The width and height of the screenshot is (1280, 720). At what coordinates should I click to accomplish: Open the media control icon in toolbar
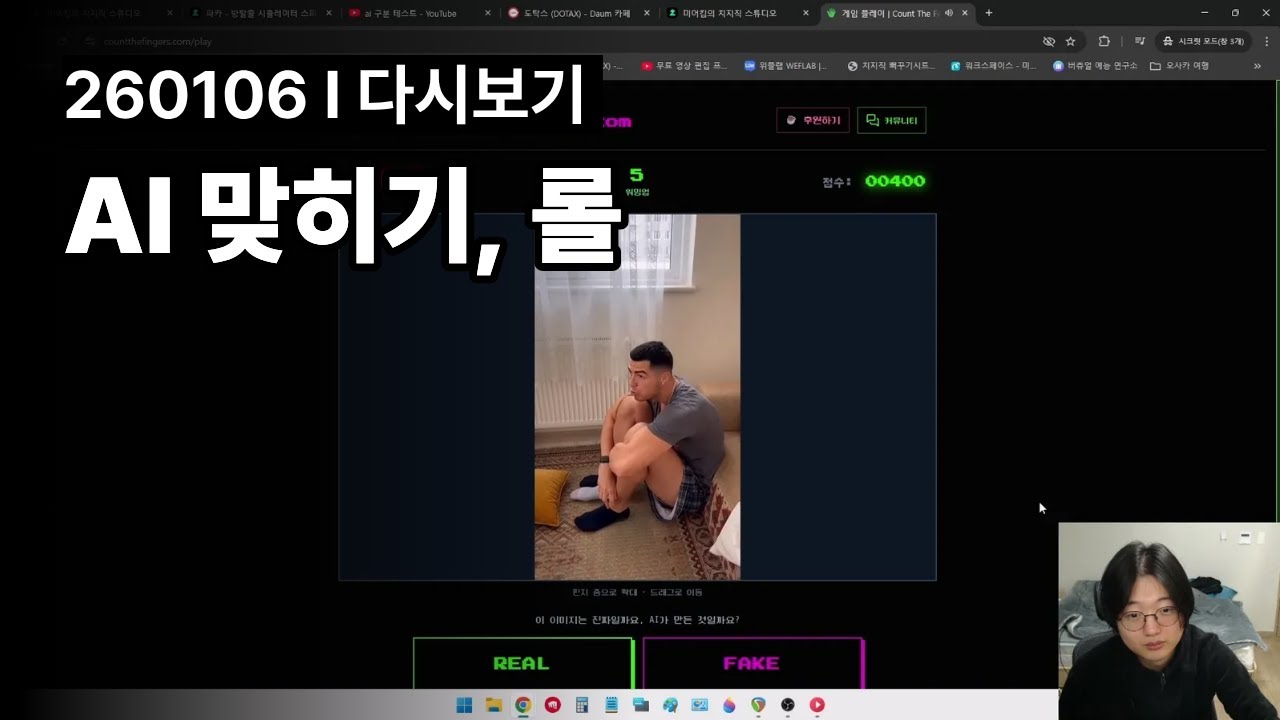pos(1140,41)
